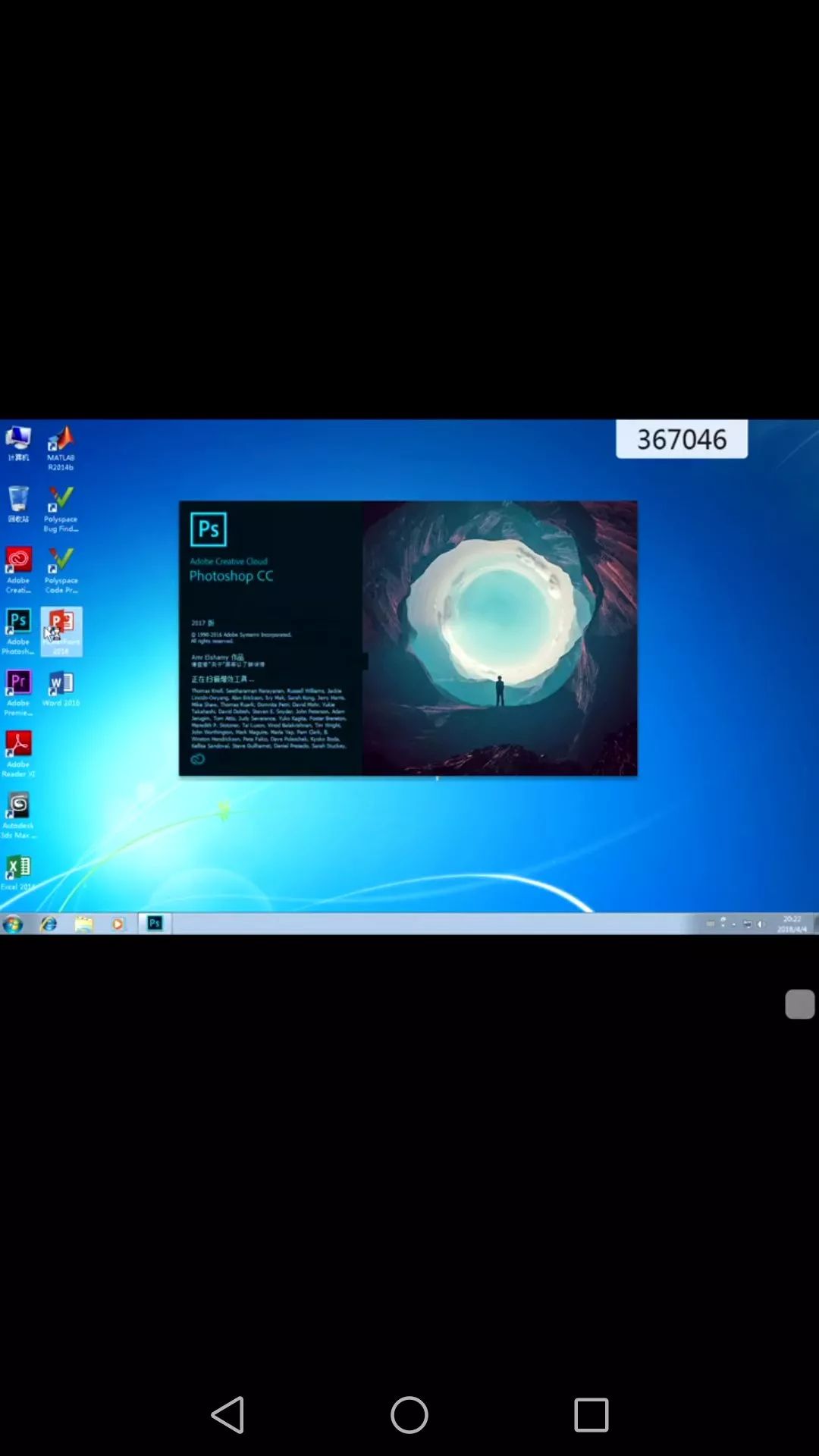Viewport: 819px width, 1456px height.
Task: Click the Photoshop taskbar button
Action: tap(155, 924)
